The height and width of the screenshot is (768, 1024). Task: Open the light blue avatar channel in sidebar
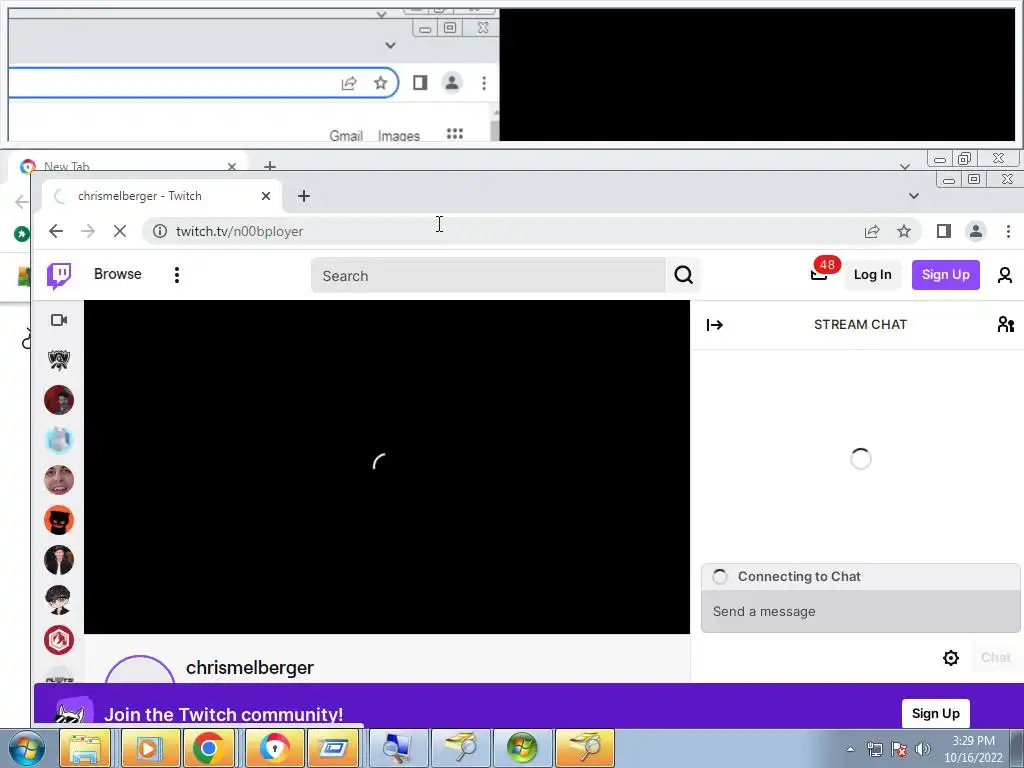tap(59, 440)
